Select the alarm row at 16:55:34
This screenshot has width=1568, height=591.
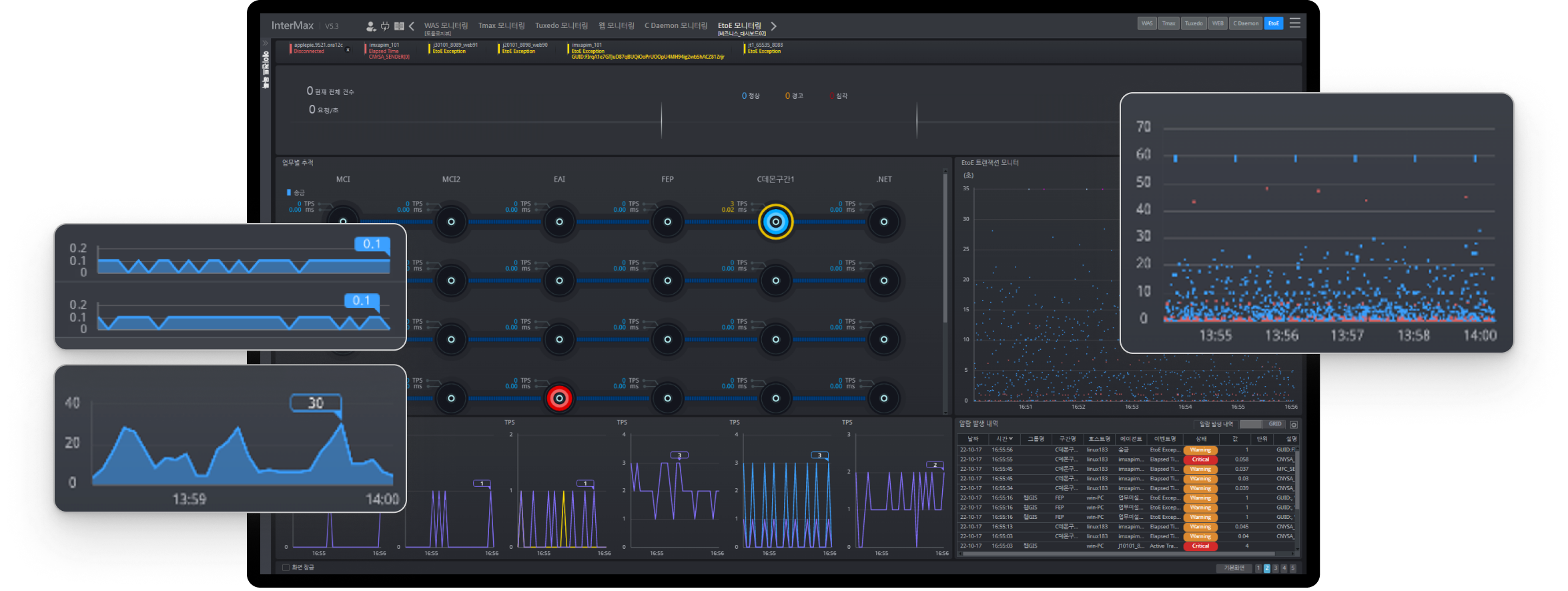[x=1126, y=488]
